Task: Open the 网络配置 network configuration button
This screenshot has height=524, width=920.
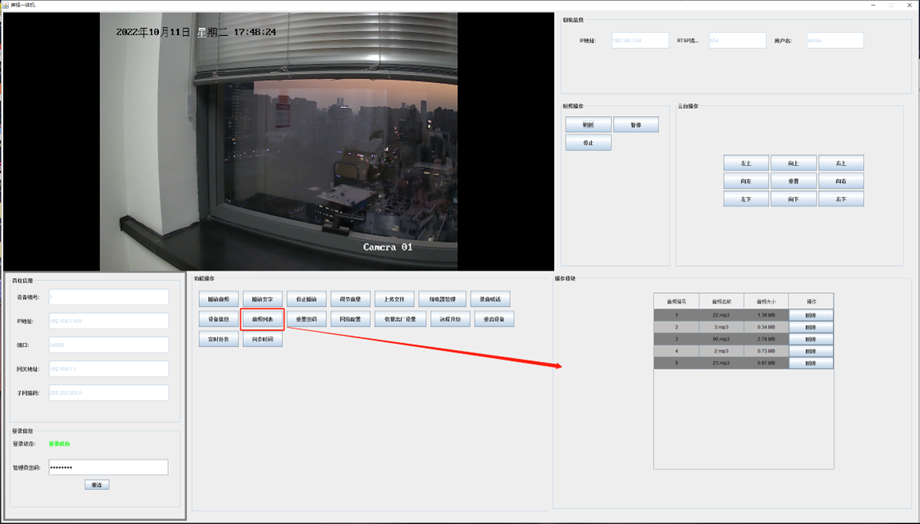Action: point(351,319)
